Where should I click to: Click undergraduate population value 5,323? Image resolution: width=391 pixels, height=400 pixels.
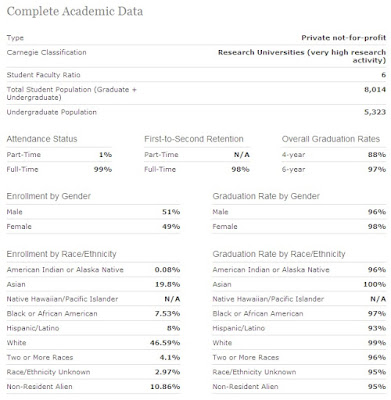[375, 112]
